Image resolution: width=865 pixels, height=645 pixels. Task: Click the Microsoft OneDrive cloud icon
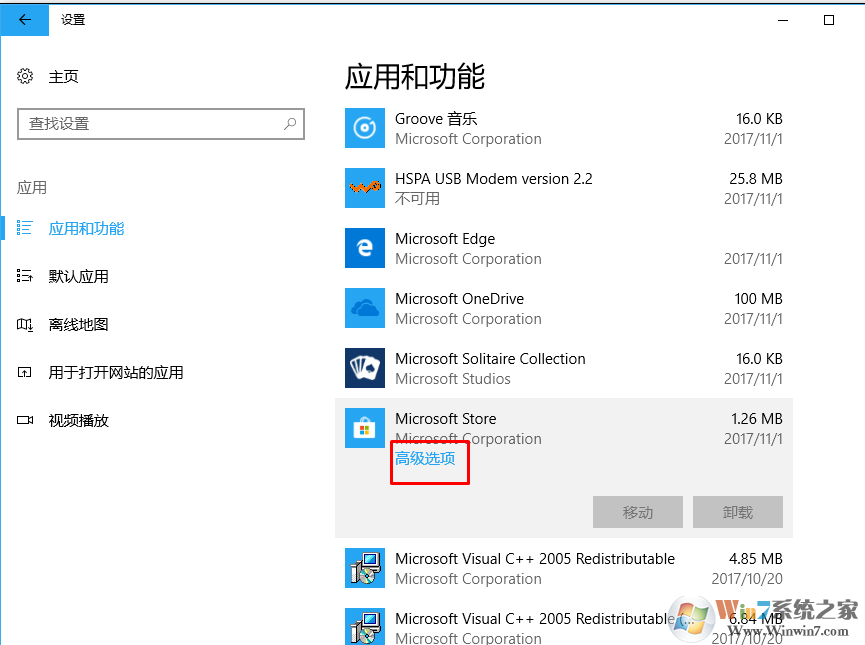click(x=365, y=308)
